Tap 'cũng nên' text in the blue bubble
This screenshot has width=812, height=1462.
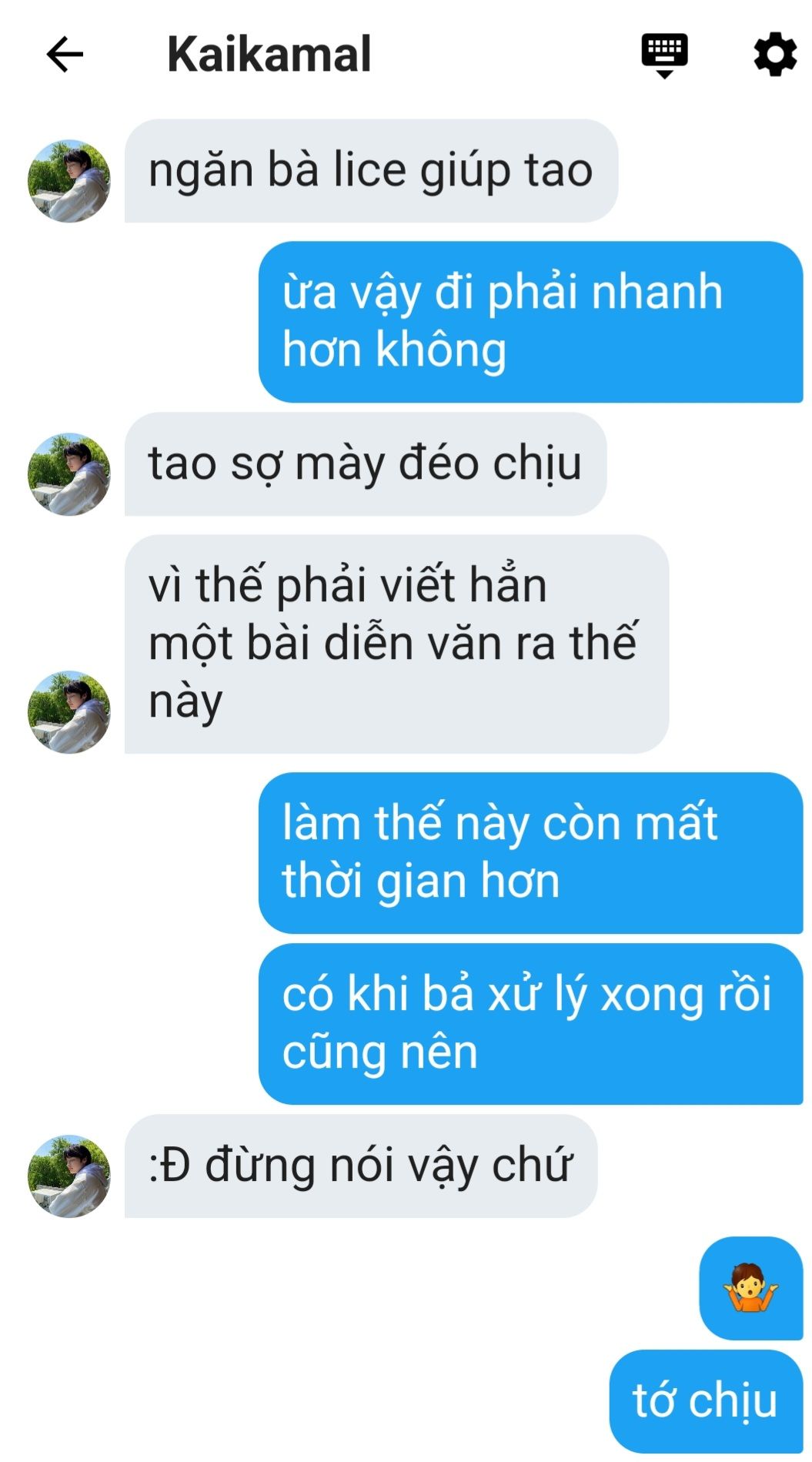point(380,1054)
